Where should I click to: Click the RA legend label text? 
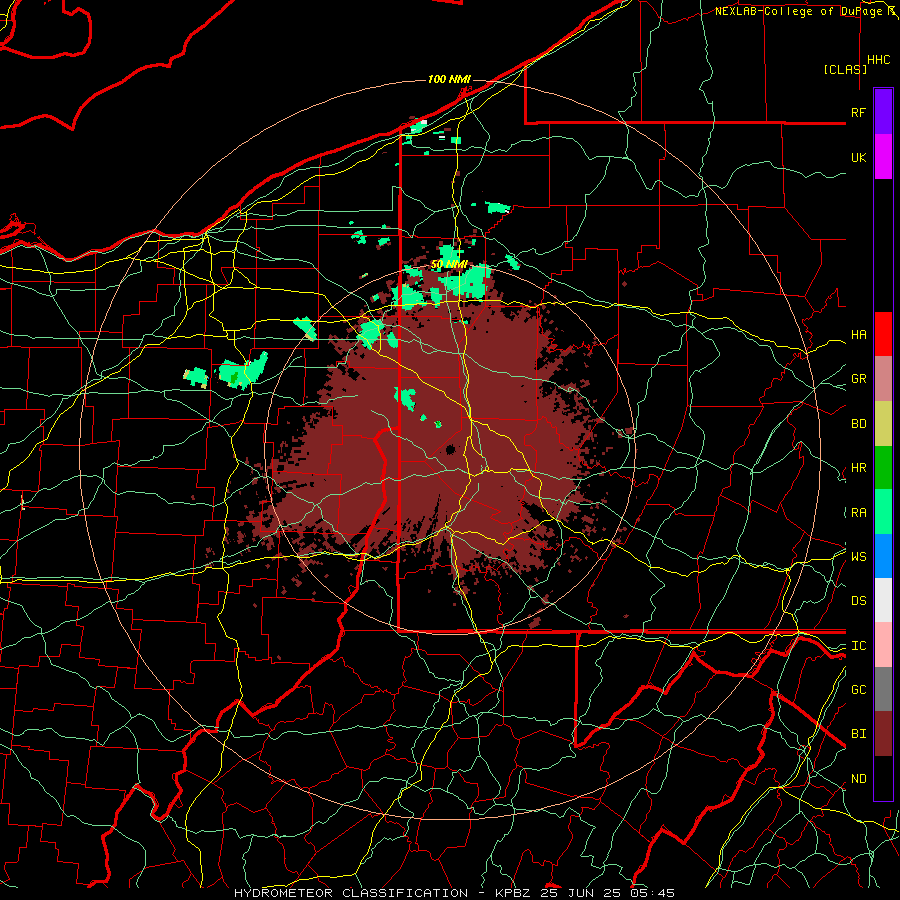858,513
